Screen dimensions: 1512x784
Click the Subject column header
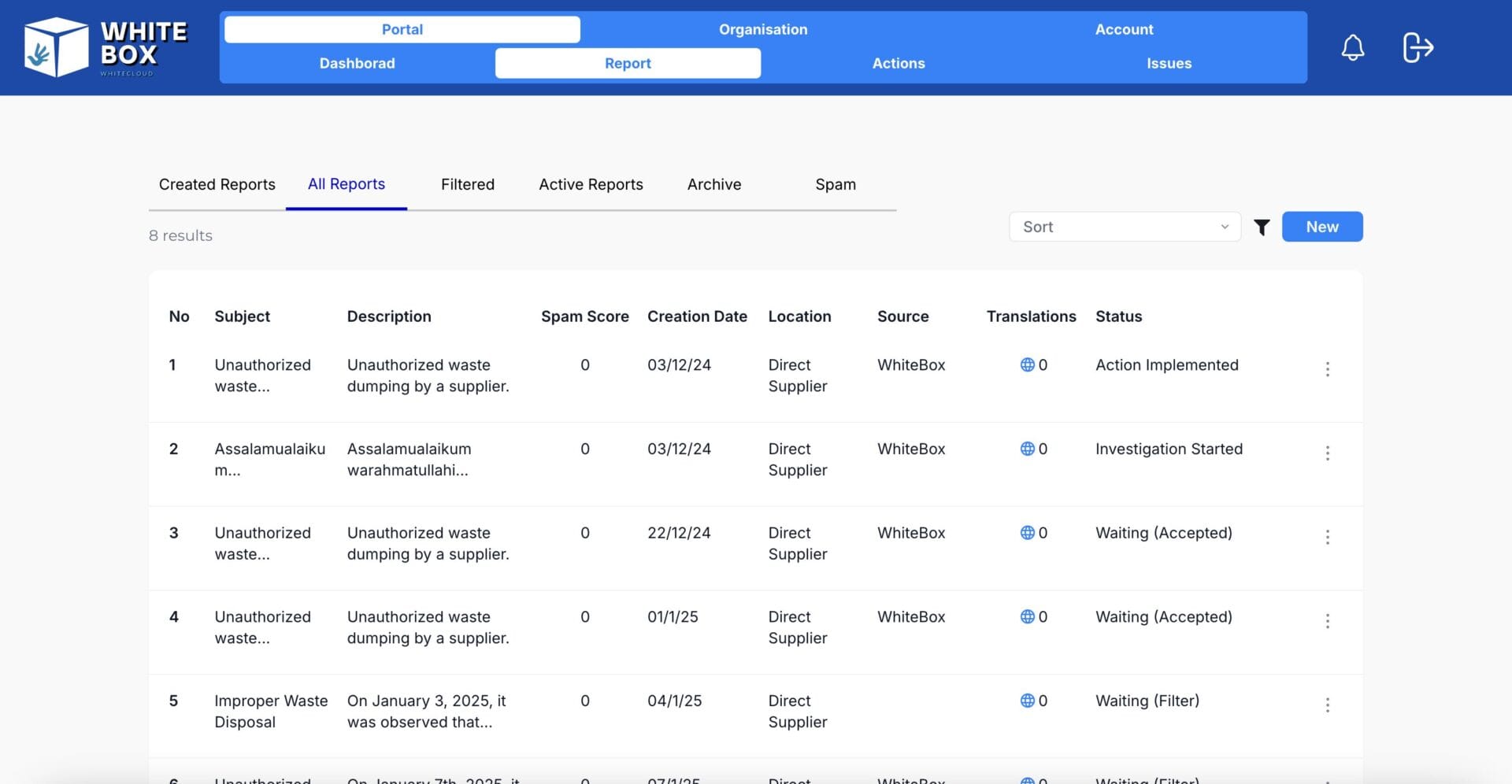242,316
